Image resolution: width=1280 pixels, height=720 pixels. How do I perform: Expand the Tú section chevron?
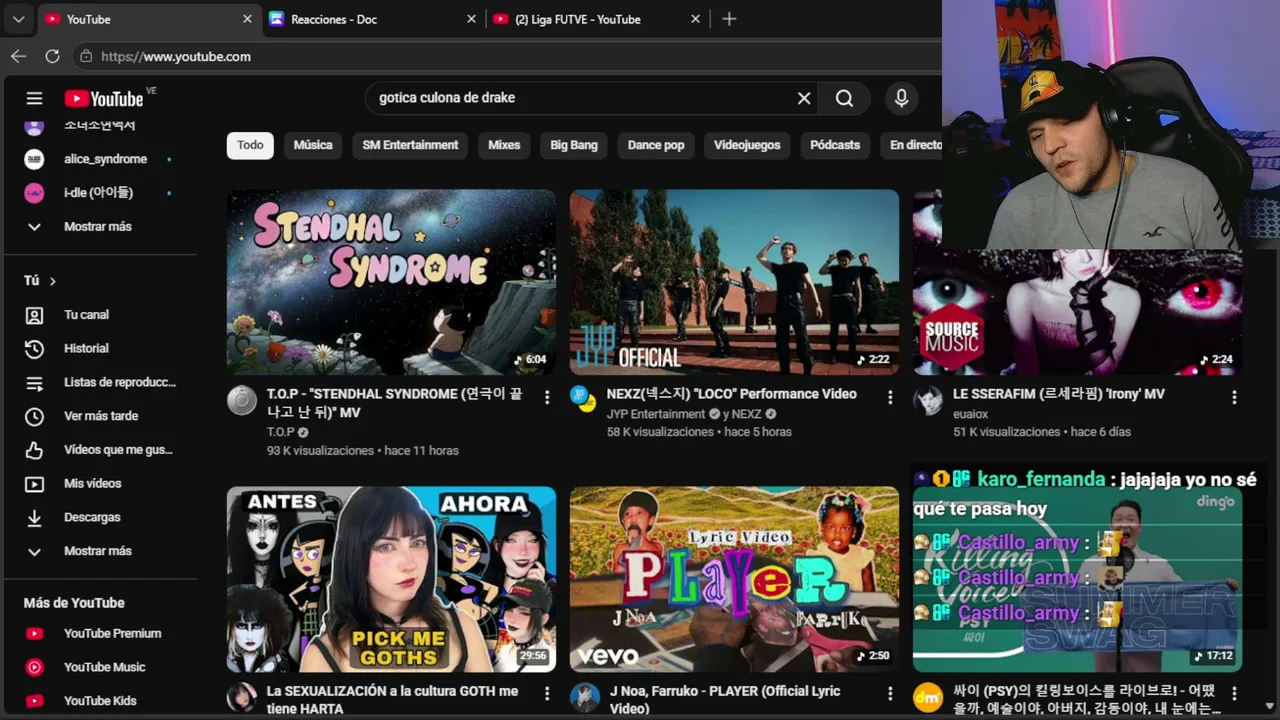point(52,281)
